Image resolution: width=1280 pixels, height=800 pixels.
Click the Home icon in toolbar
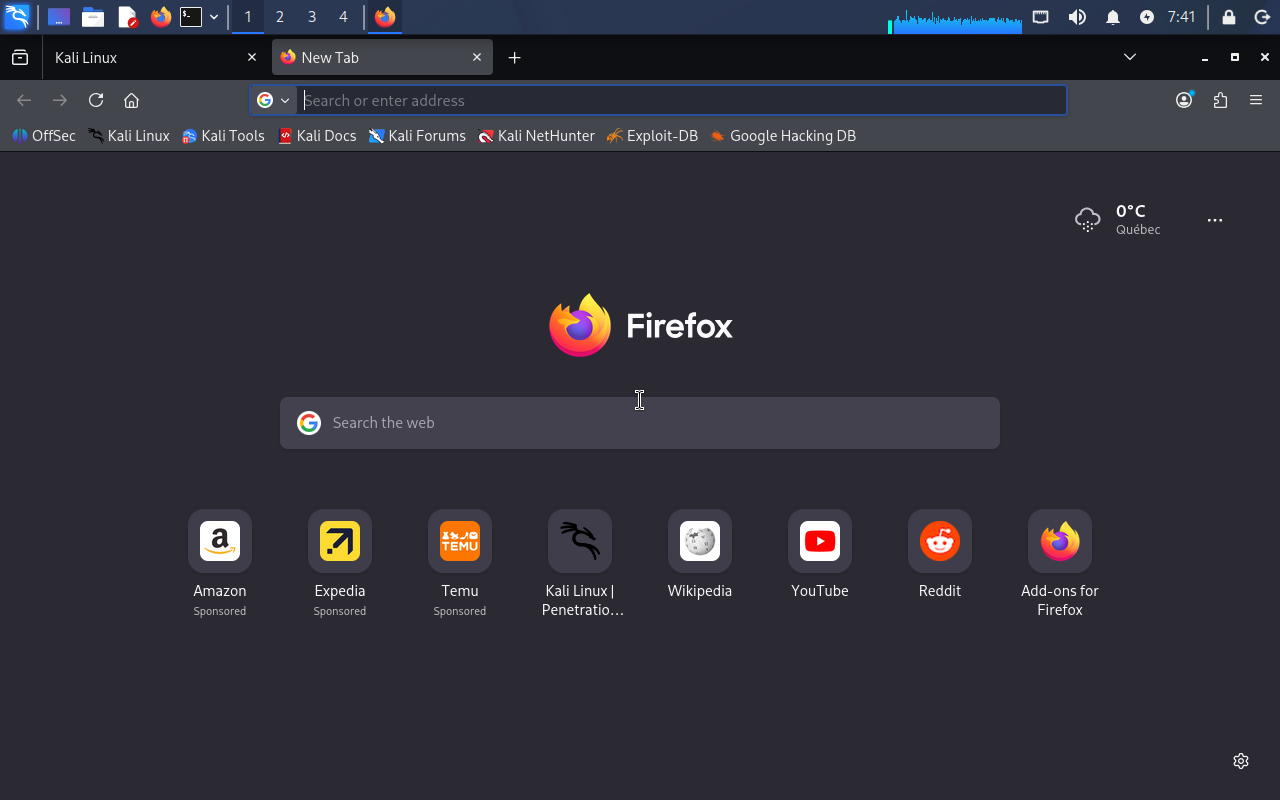point(131,100)
